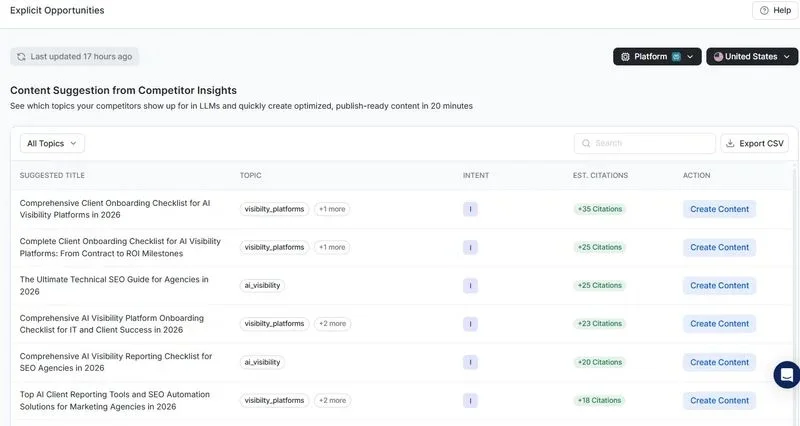
Task: Expand +1 more topics in ROI Milestones row
Action: pyautogui.click(x=332, y=247)
